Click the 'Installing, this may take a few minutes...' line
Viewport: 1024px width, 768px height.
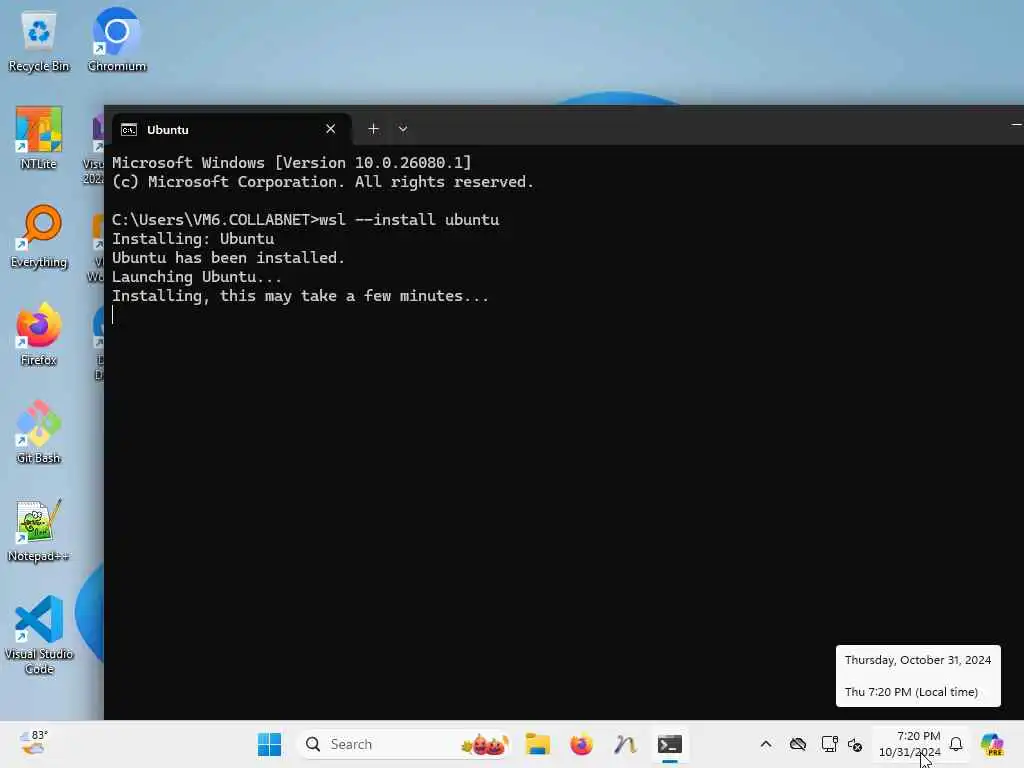click(300, 295)
